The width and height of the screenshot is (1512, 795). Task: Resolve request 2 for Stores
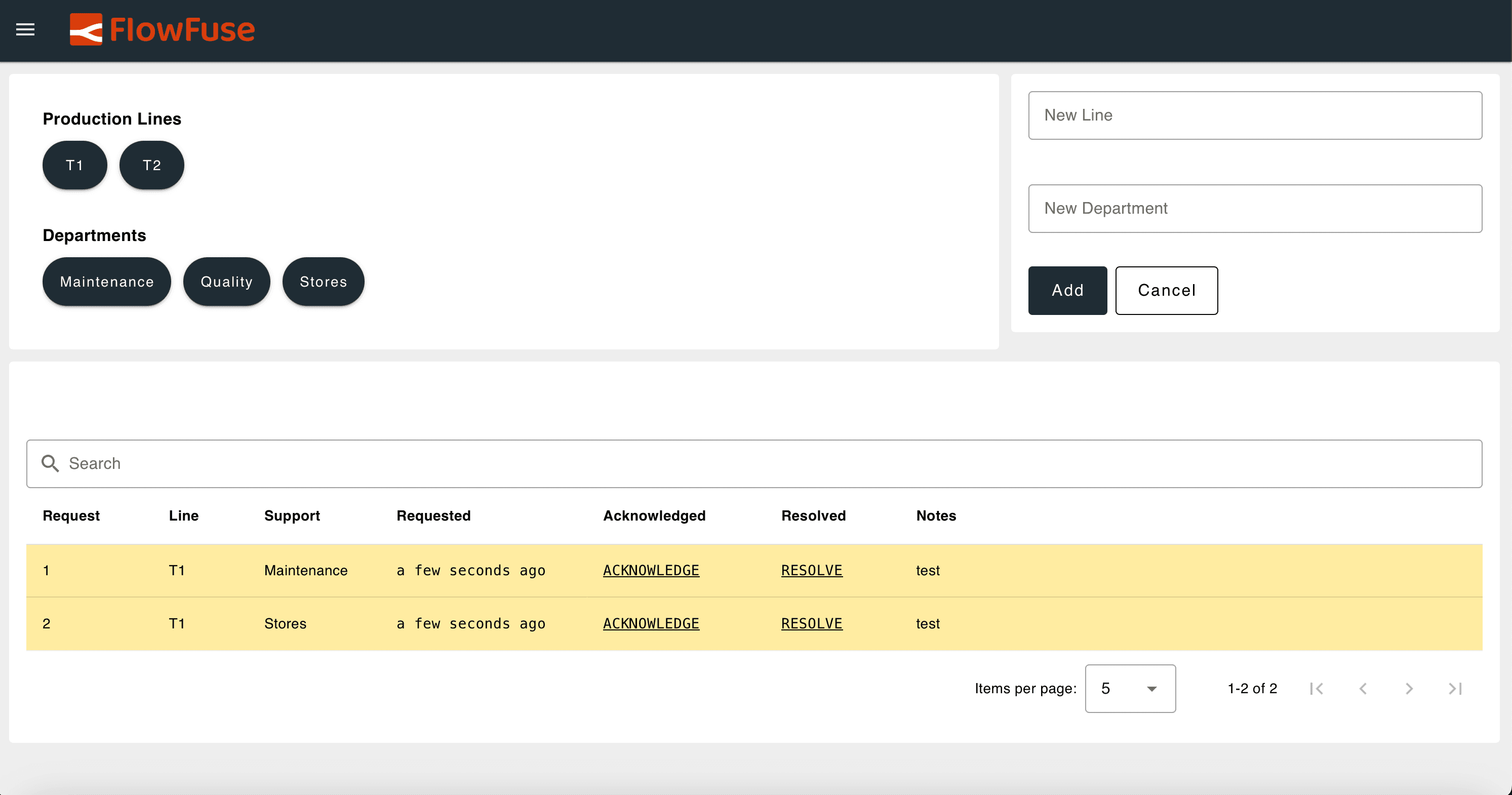pyautogui.click(x=812, y=623)
